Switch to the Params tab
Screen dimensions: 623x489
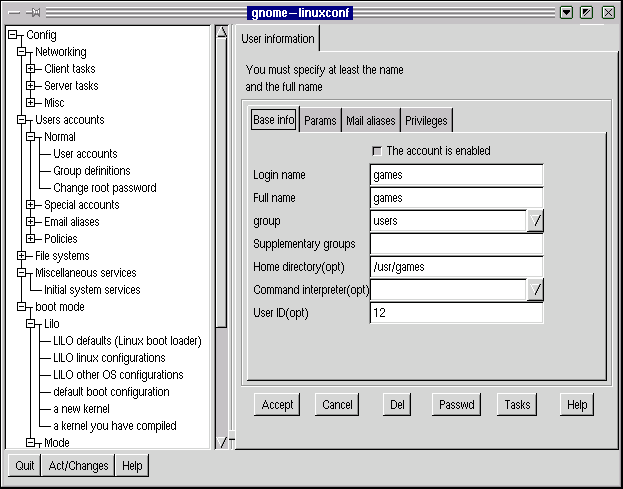(x=320, y=121)
